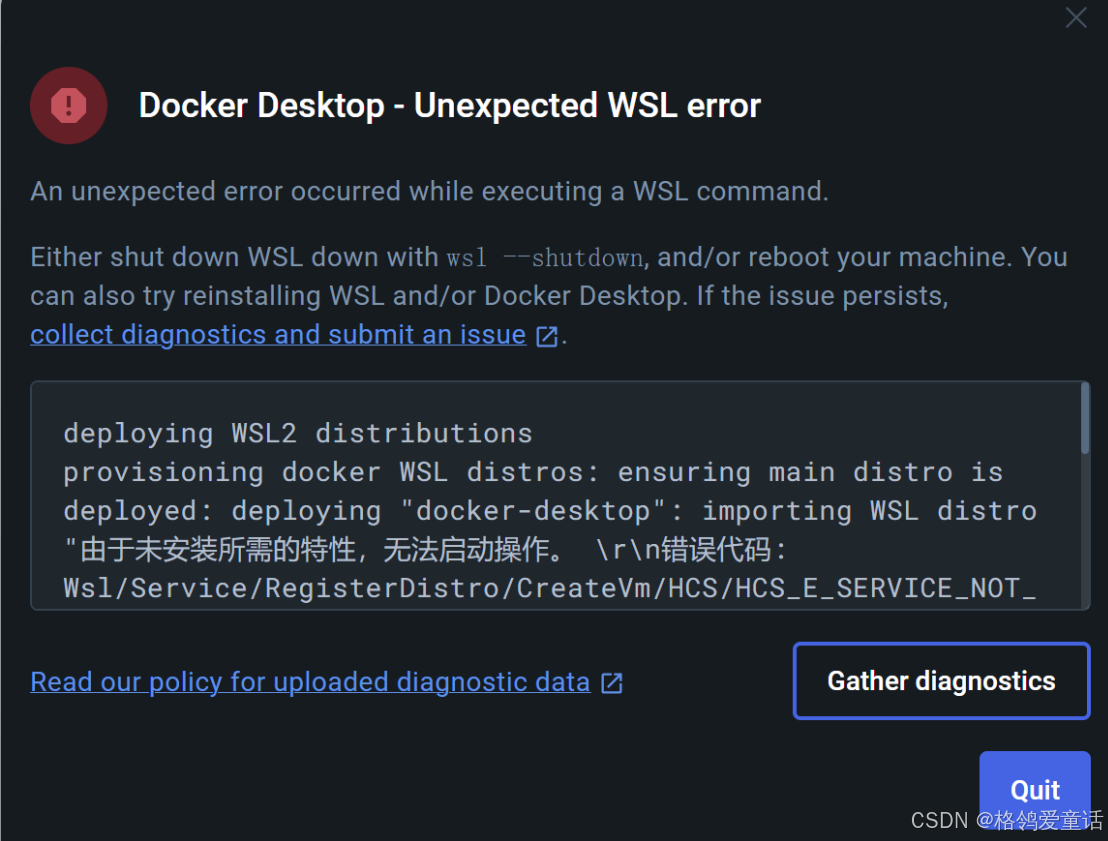
Task: Click the deploying WSL2 distributions log line
Action: coord(297,433)
